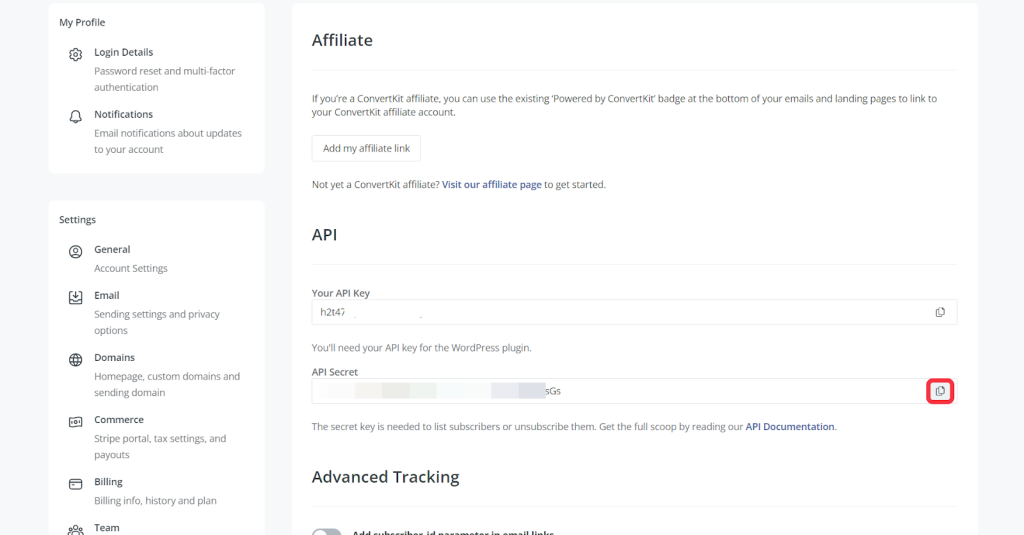The height and width of the screenshot is (535, 1024).
Task: Click the Commerce icon in sidebar
Action: point(75,422)
